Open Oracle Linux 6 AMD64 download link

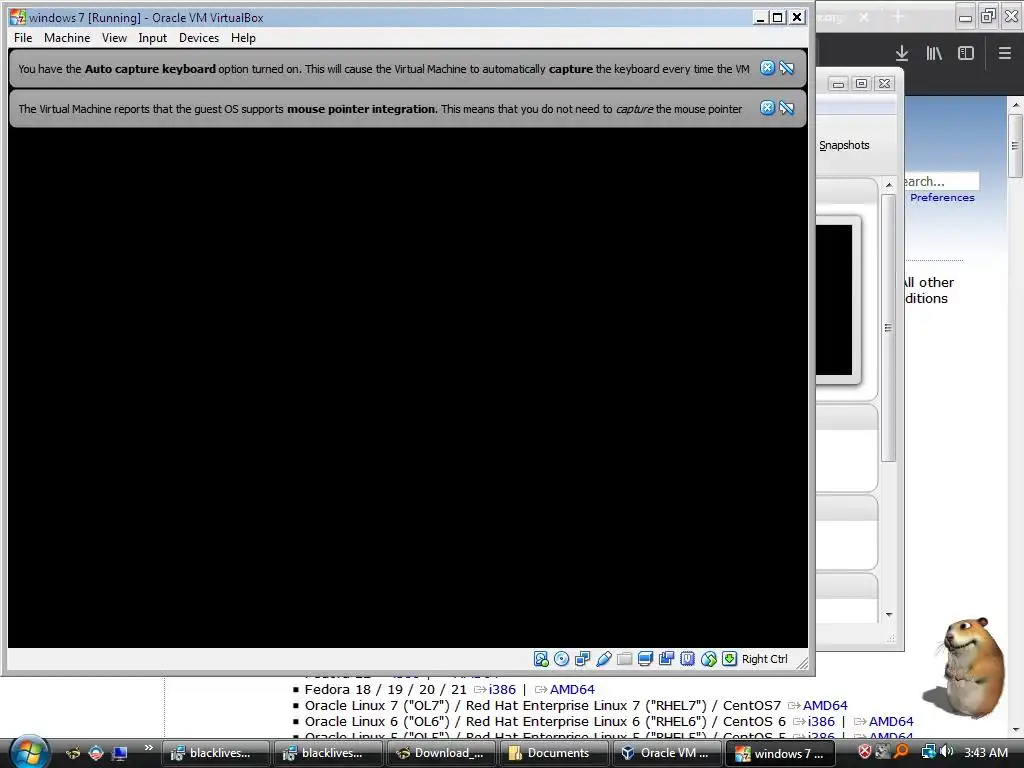click(891, 722)
